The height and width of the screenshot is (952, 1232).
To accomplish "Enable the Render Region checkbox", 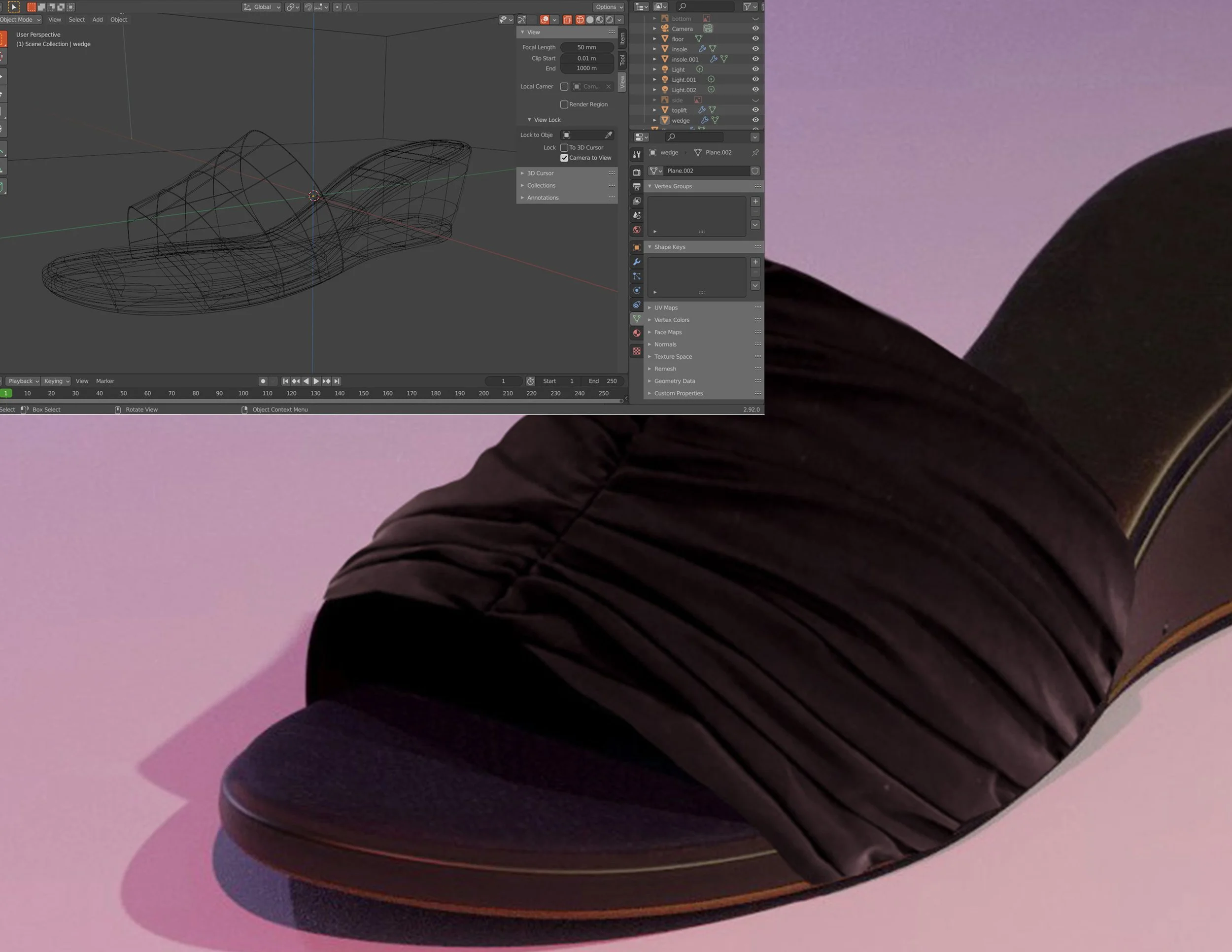I will tap(564, 104).
